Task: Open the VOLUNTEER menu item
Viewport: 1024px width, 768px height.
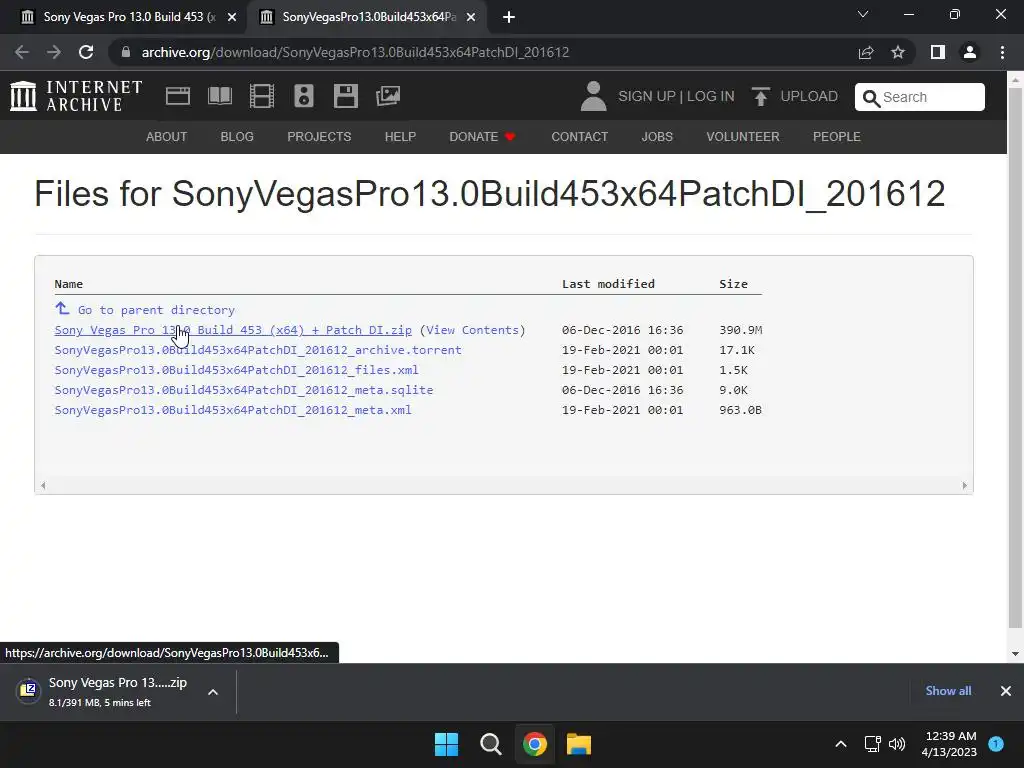Action: pos(743,136)
